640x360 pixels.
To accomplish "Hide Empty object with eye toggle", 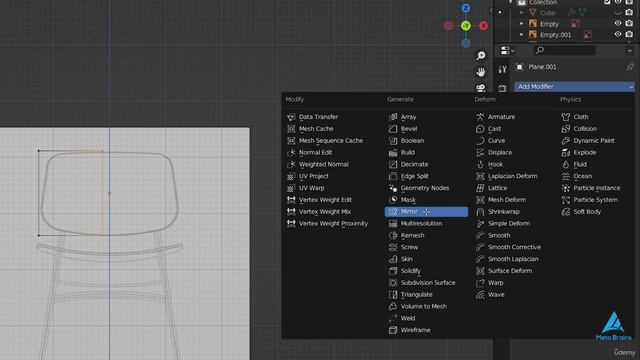I will pyautogui.click(x=618, y=24).
